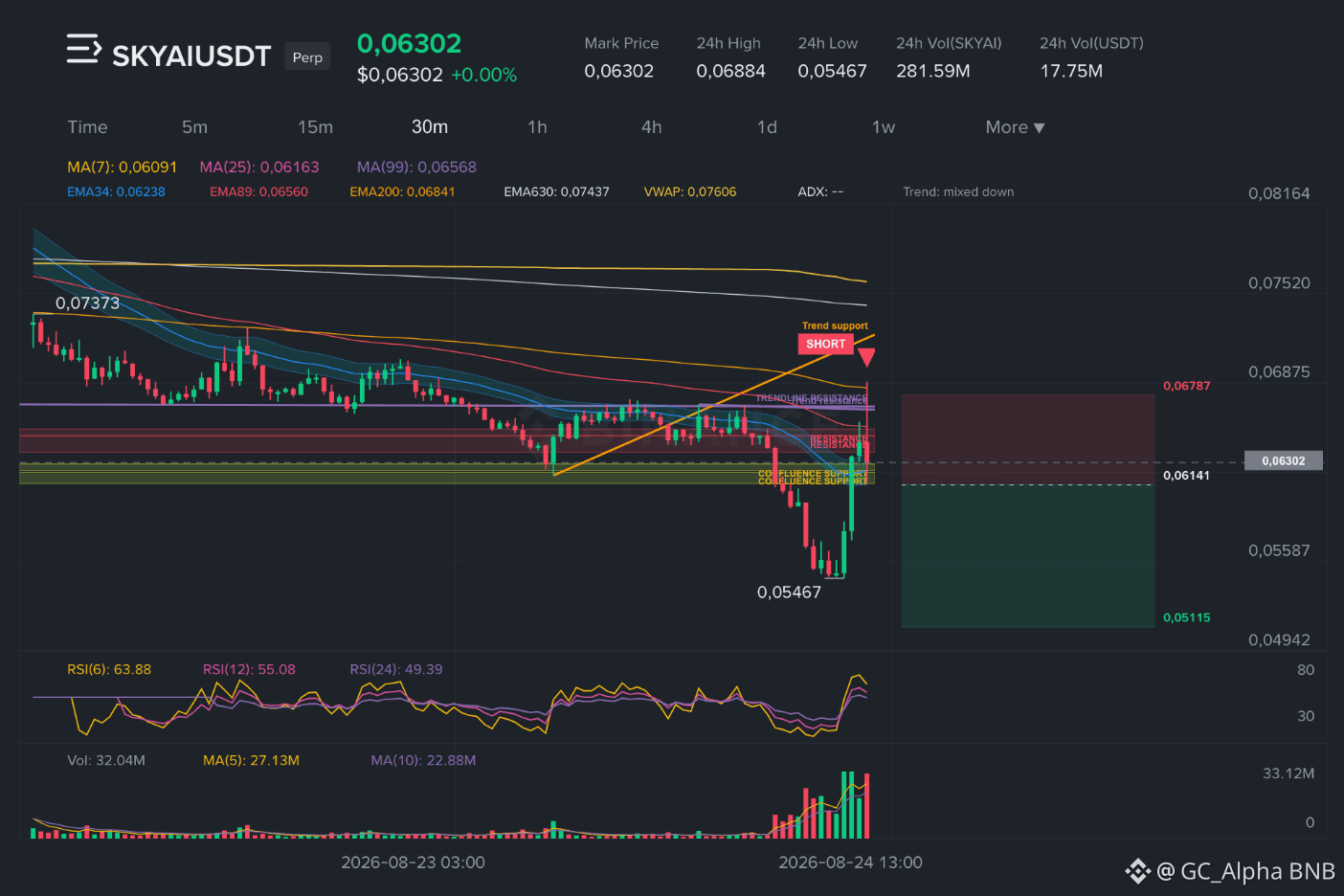Click the EMA89: 0,06560 label
Viewport: 1344px width, 896px height.
258,191
